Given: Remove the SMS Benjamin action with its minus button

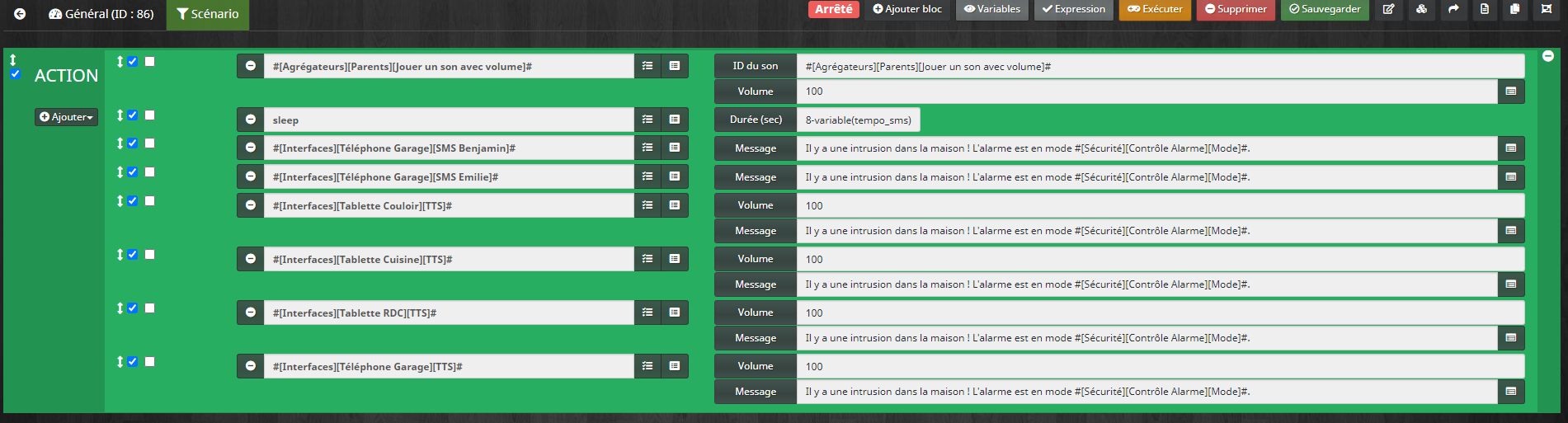Looking at the screenshot, I should [x=251, y=148].
